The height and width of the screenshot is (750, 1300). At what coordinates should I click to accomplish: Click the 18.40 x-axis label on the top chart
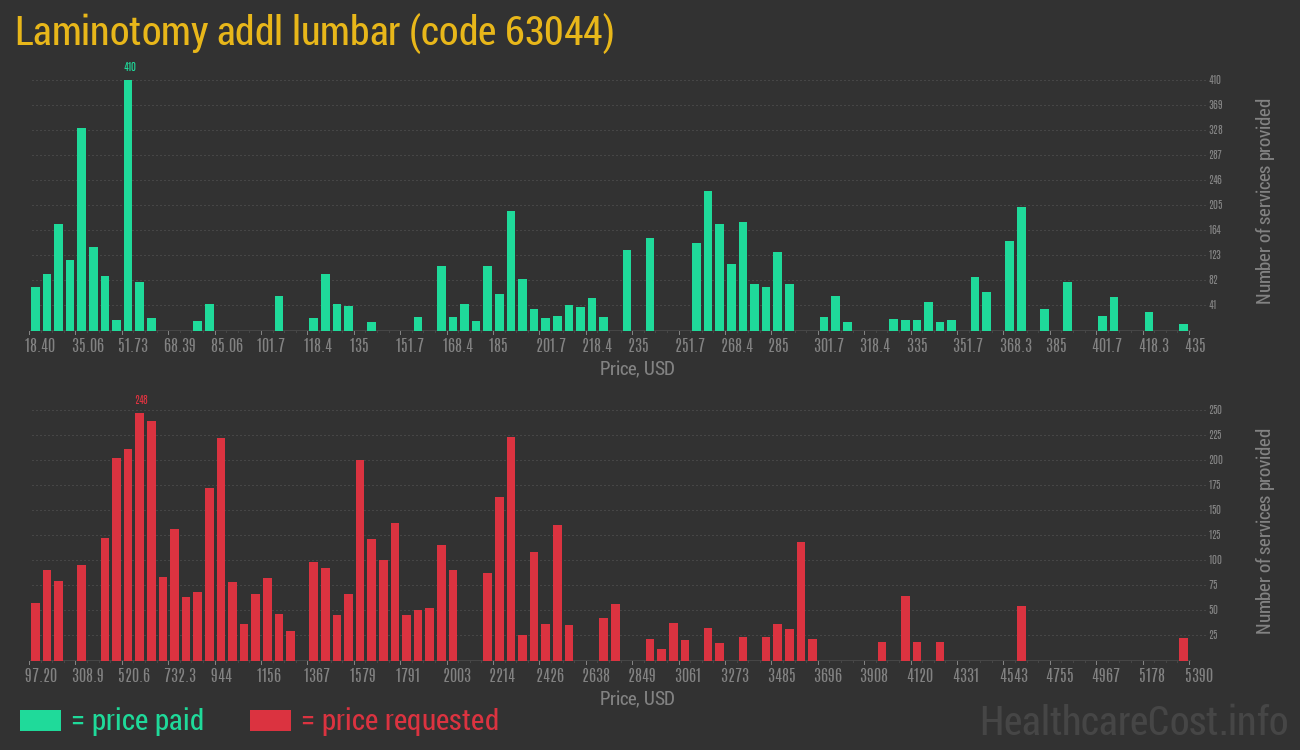[x=39, y=345]
